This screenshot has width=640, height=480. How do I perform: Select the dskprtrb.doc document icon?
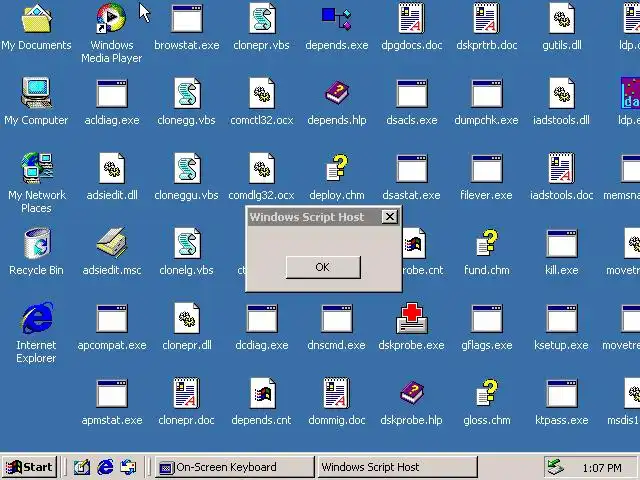(x=487, y=19)
